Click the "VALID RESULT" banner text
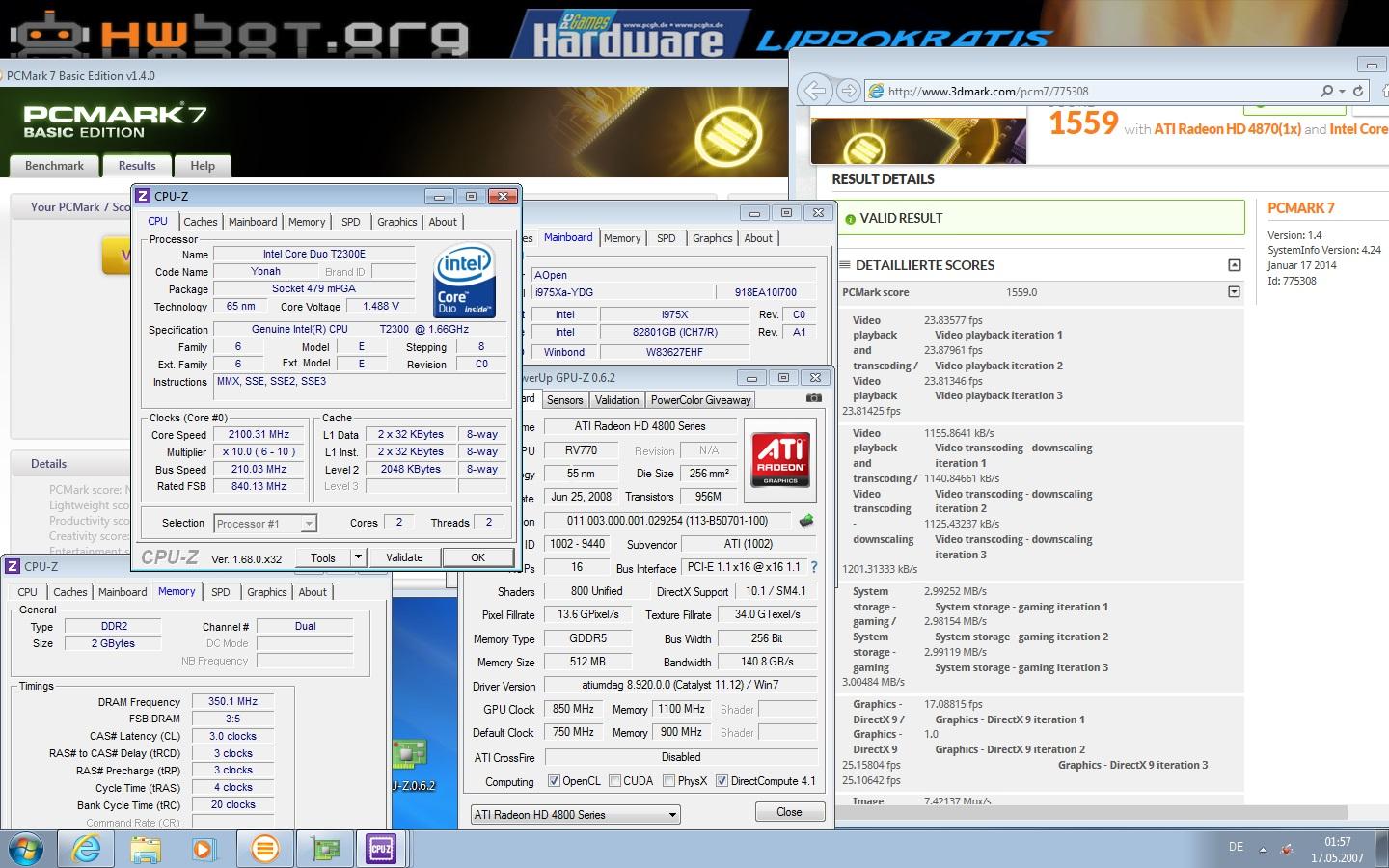The width and height of the screenshot is (1389, 868). coord(901,218)
